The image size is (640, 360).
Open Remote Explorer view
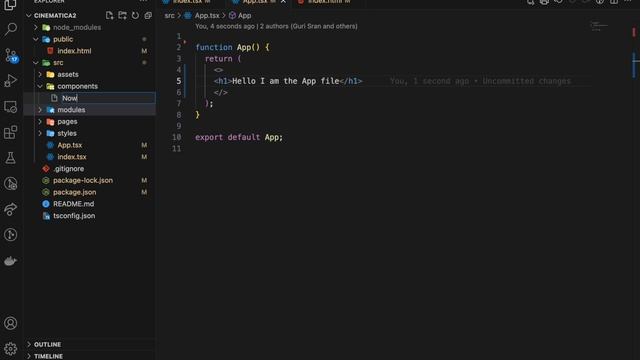coord(11,107)
